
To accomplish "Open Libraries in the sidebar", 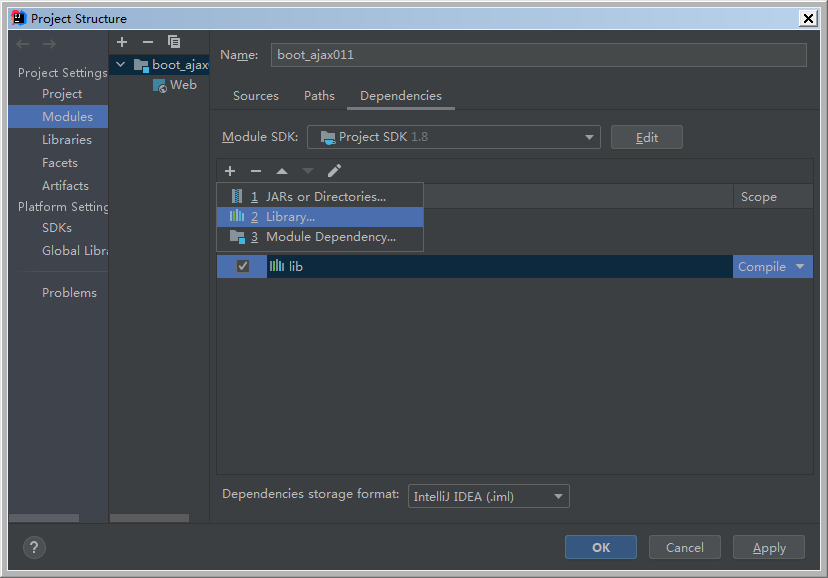I will pyautogui.click(x=67, y=140).
